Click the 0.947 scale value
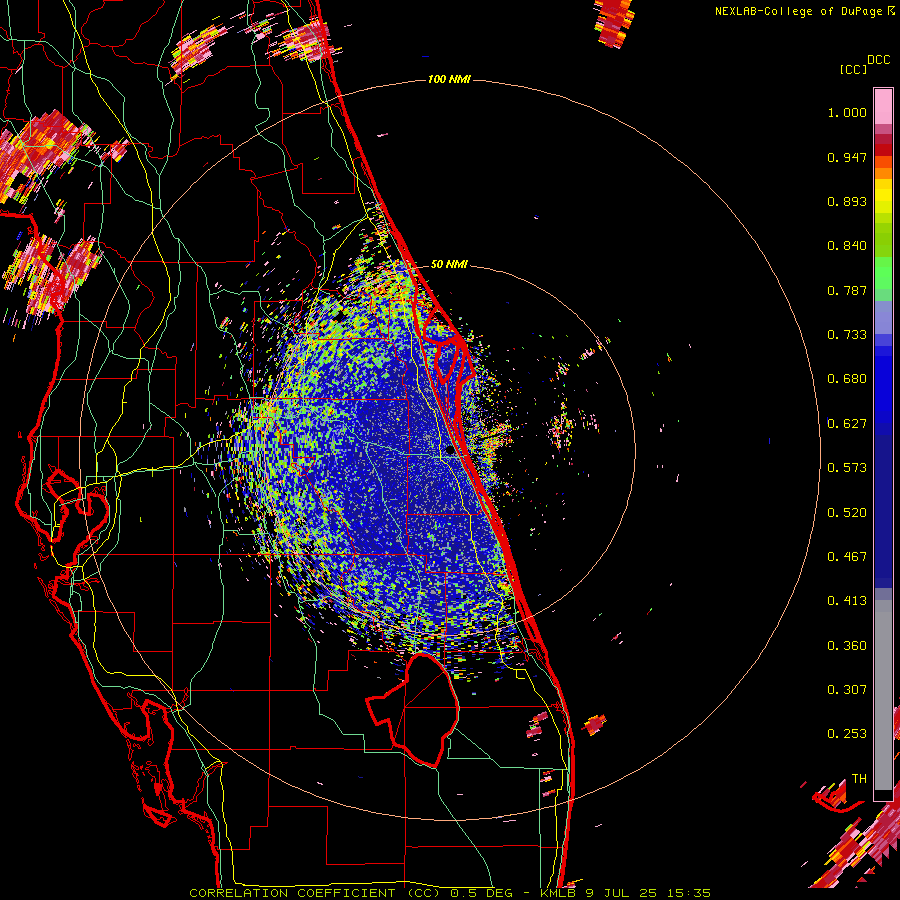 847,157
